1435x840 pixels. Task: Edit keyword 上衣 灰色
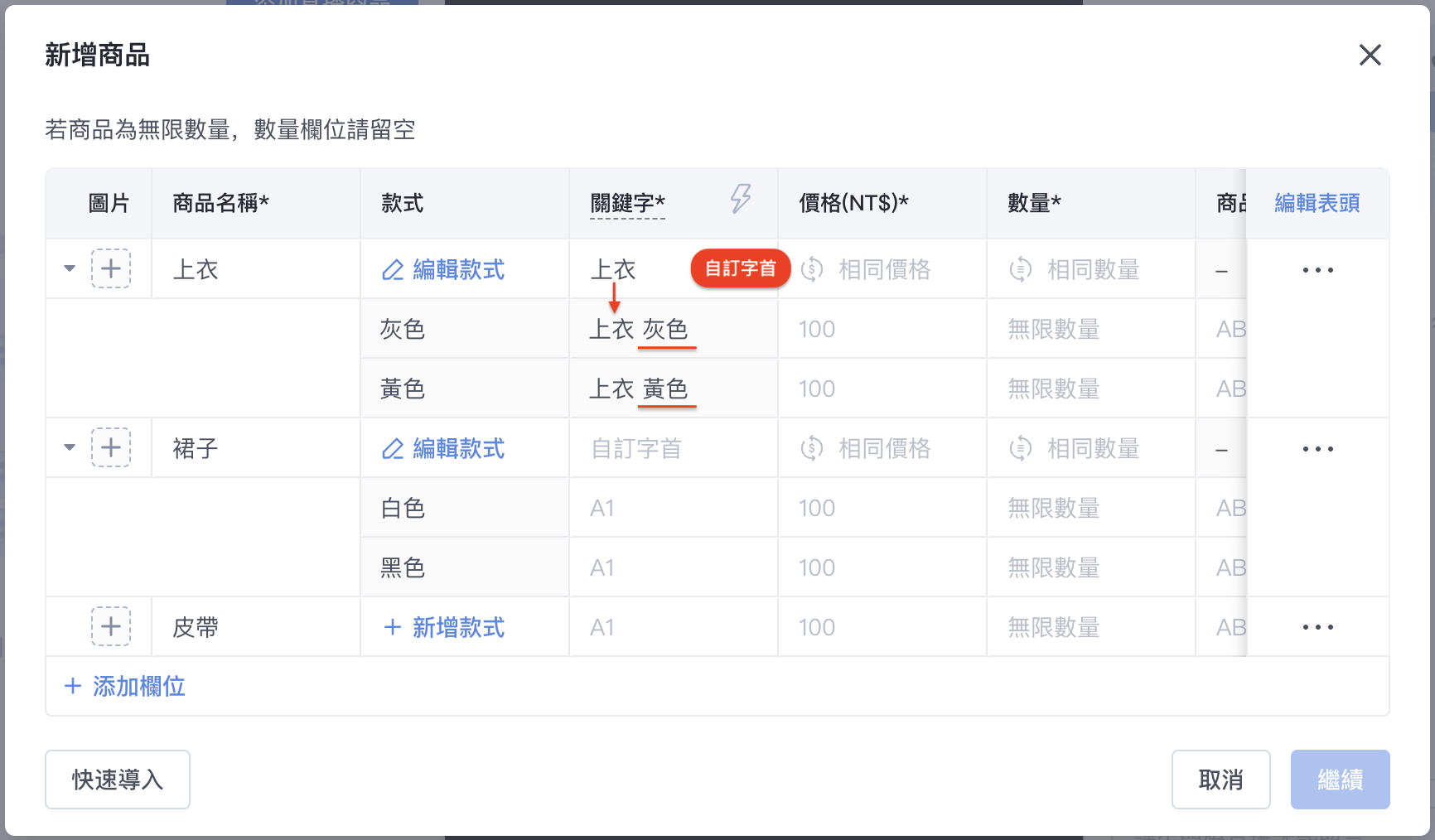674,329
